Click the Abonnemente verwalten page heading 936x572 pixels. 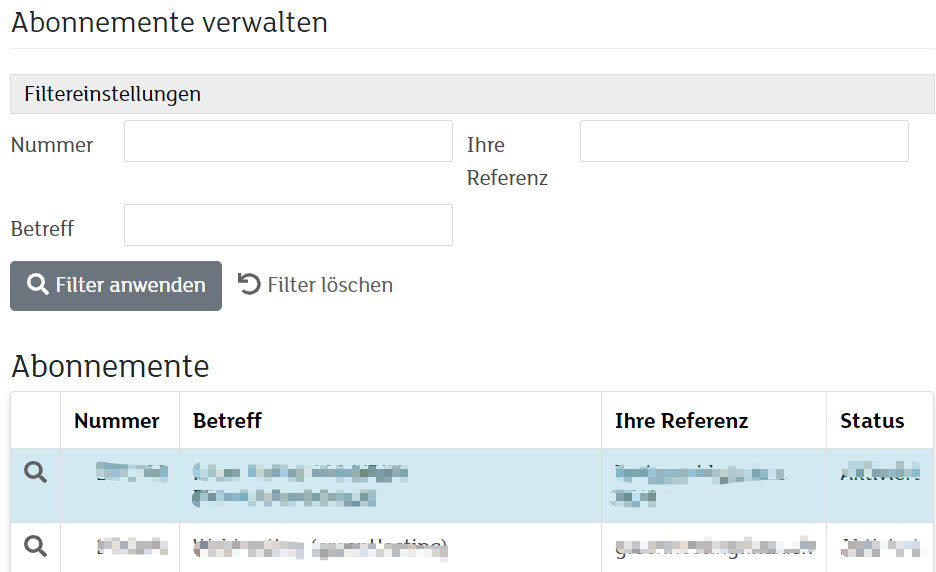[170, 23]
